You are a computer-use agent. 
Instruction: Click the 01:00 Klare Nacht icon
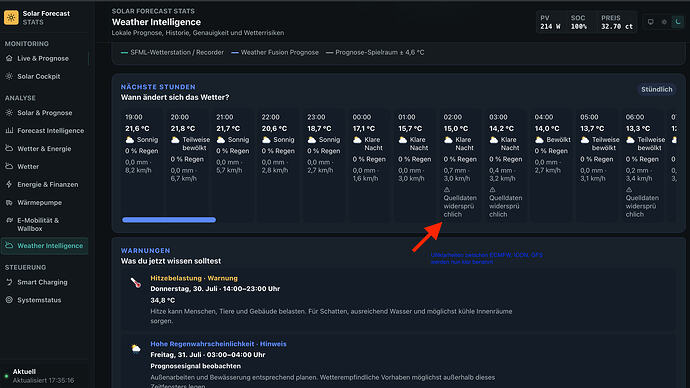[403, 140]
